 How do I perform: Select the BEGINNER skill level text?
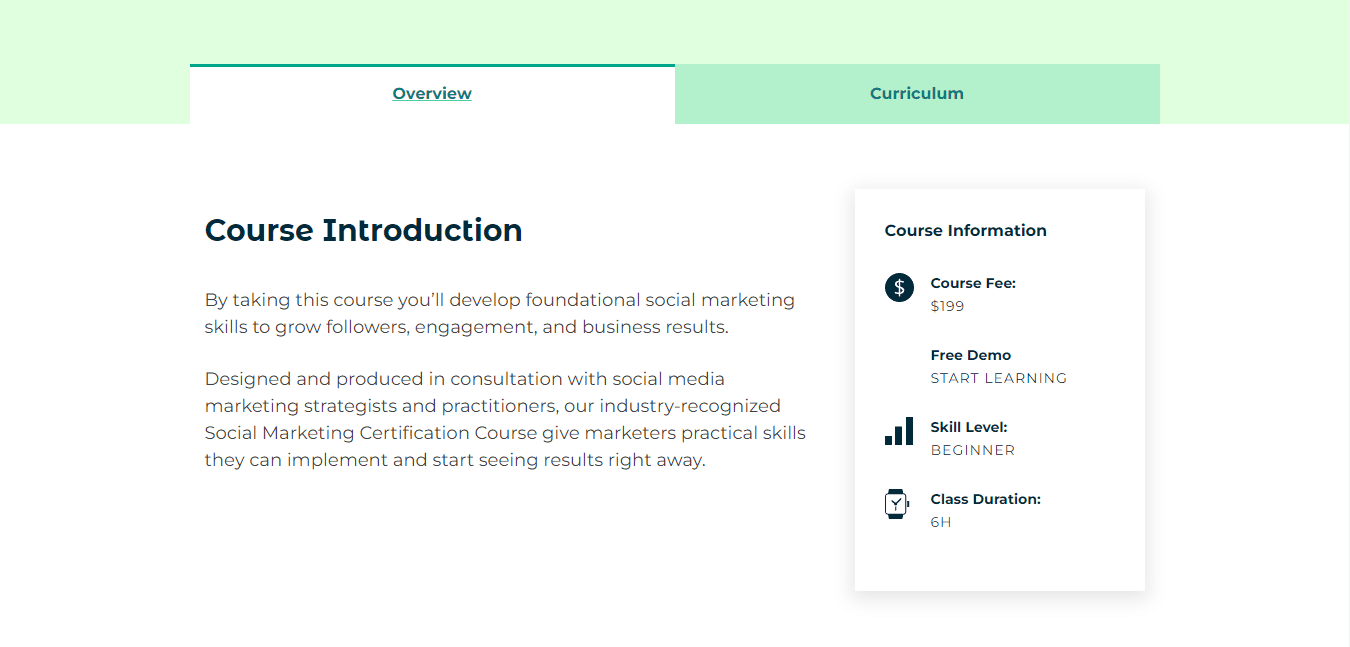pyautogui.click(x=973, y=450)
